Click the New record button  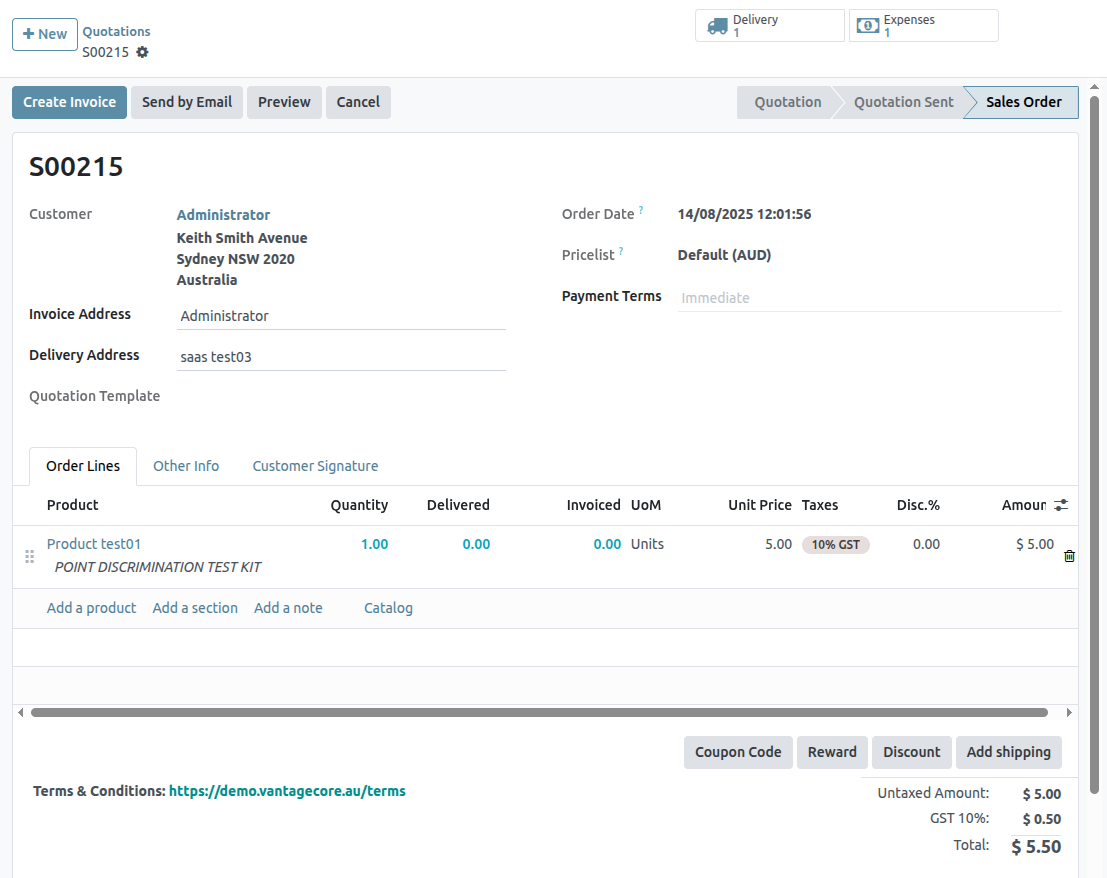[45, 34]
